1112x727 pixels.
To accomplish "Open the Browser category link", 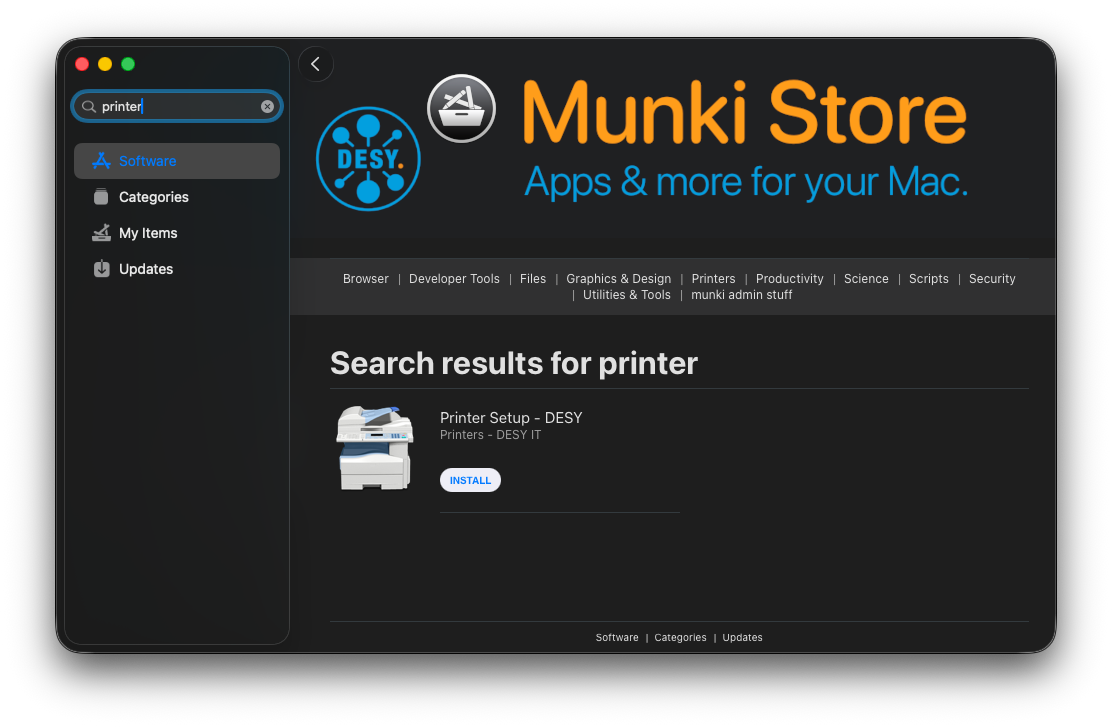I will click(x=365, y=279).
